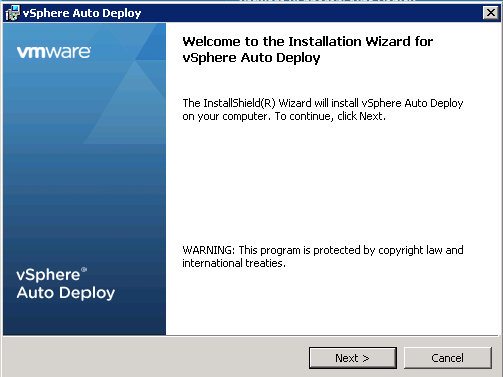
Task: Click the 'international treaties' line
Action: [234, 263]
